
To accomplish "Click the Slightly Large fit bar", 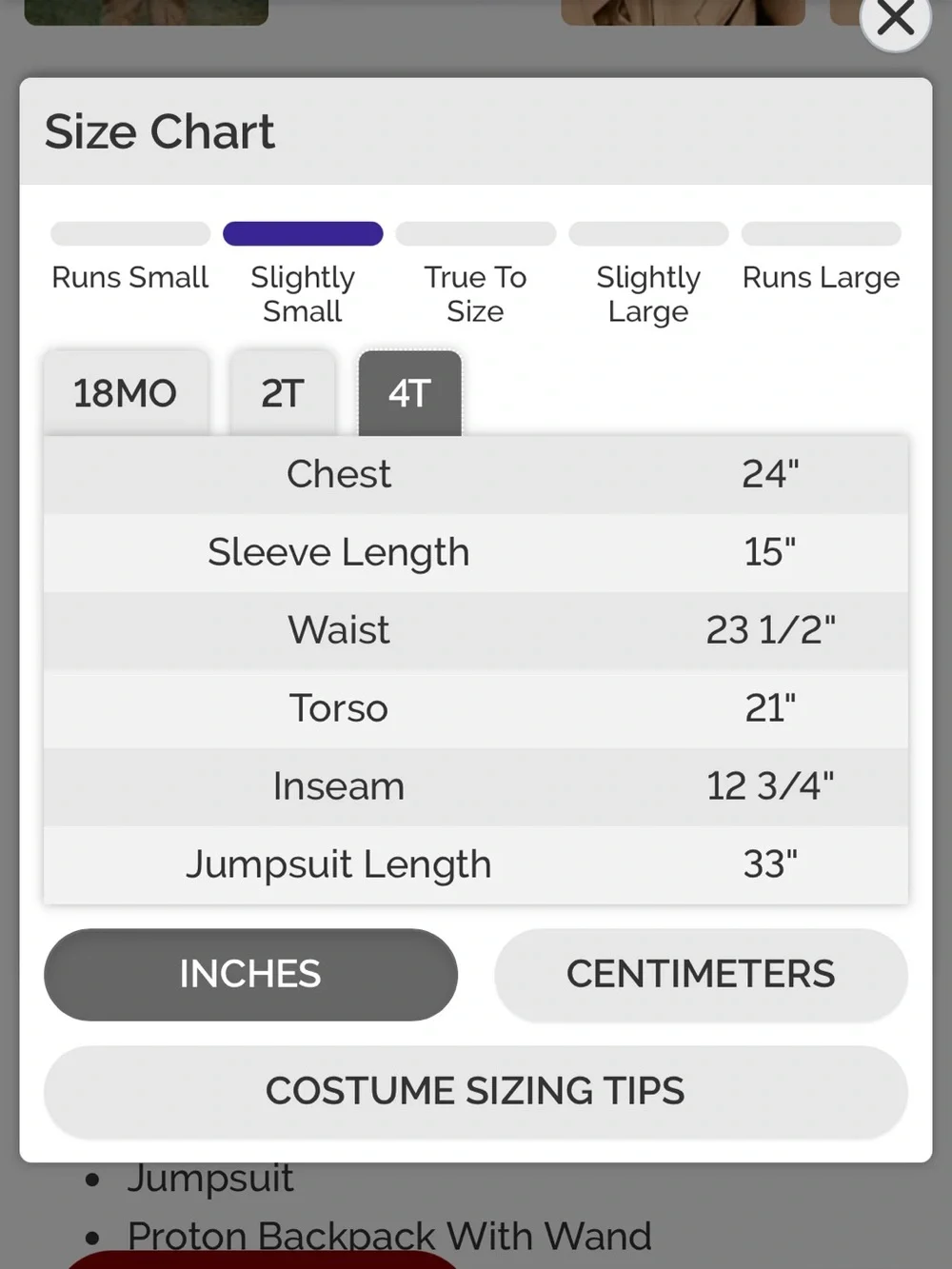I will point(648,233).
